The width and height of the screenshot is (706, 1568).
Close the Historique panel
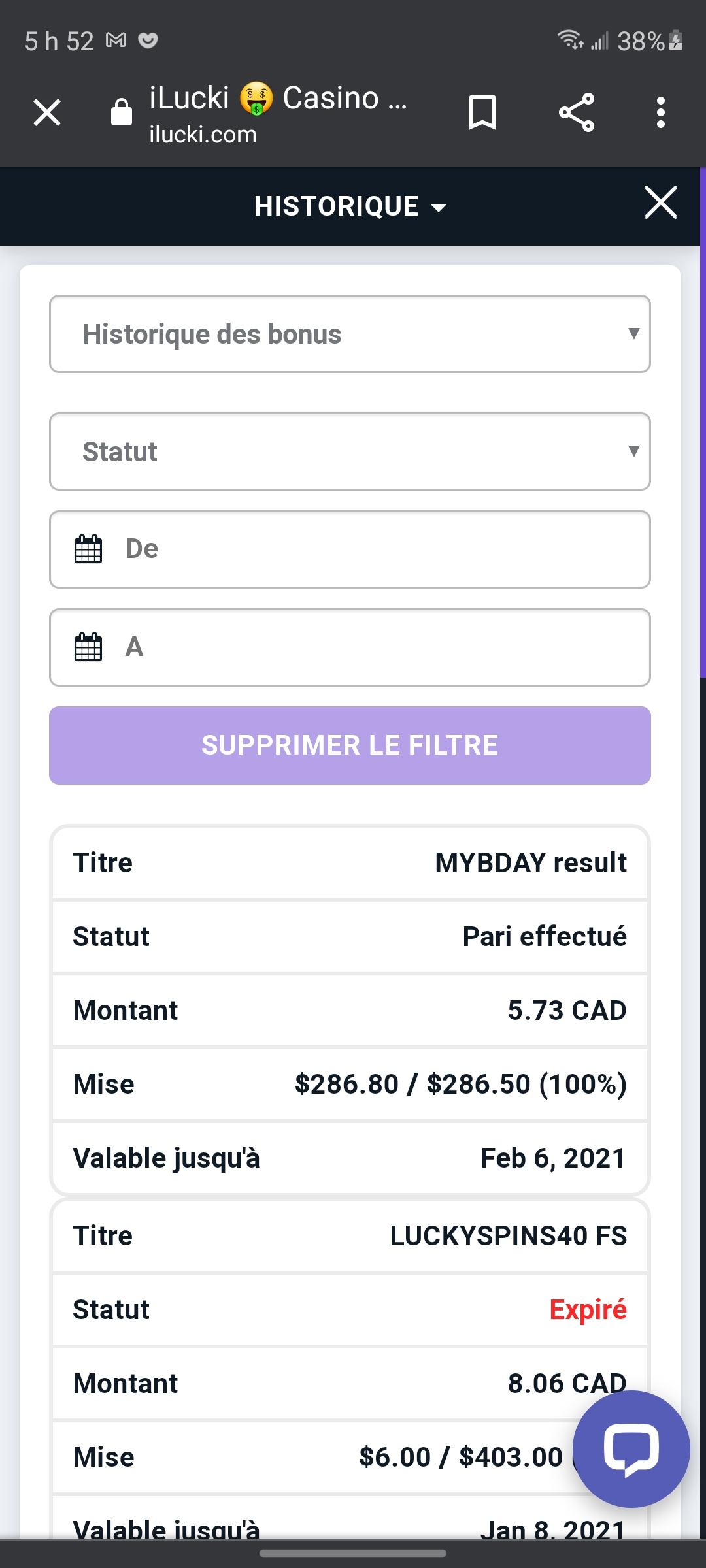point(660,203)
